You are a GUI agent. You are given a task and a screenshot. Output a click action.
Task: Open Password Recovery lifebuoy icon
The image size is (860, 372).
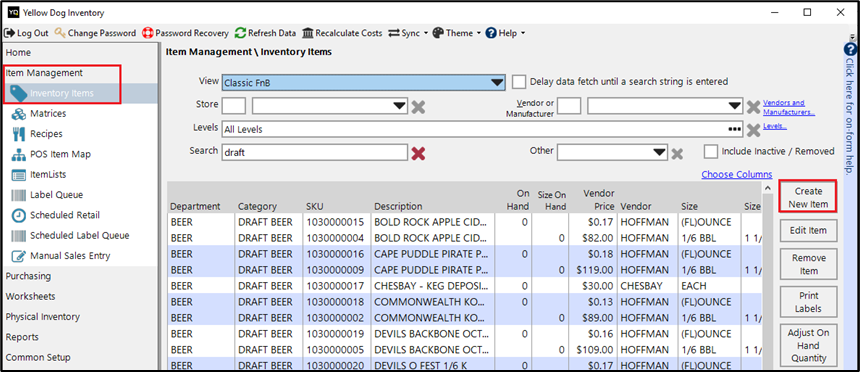click(147, 33)
